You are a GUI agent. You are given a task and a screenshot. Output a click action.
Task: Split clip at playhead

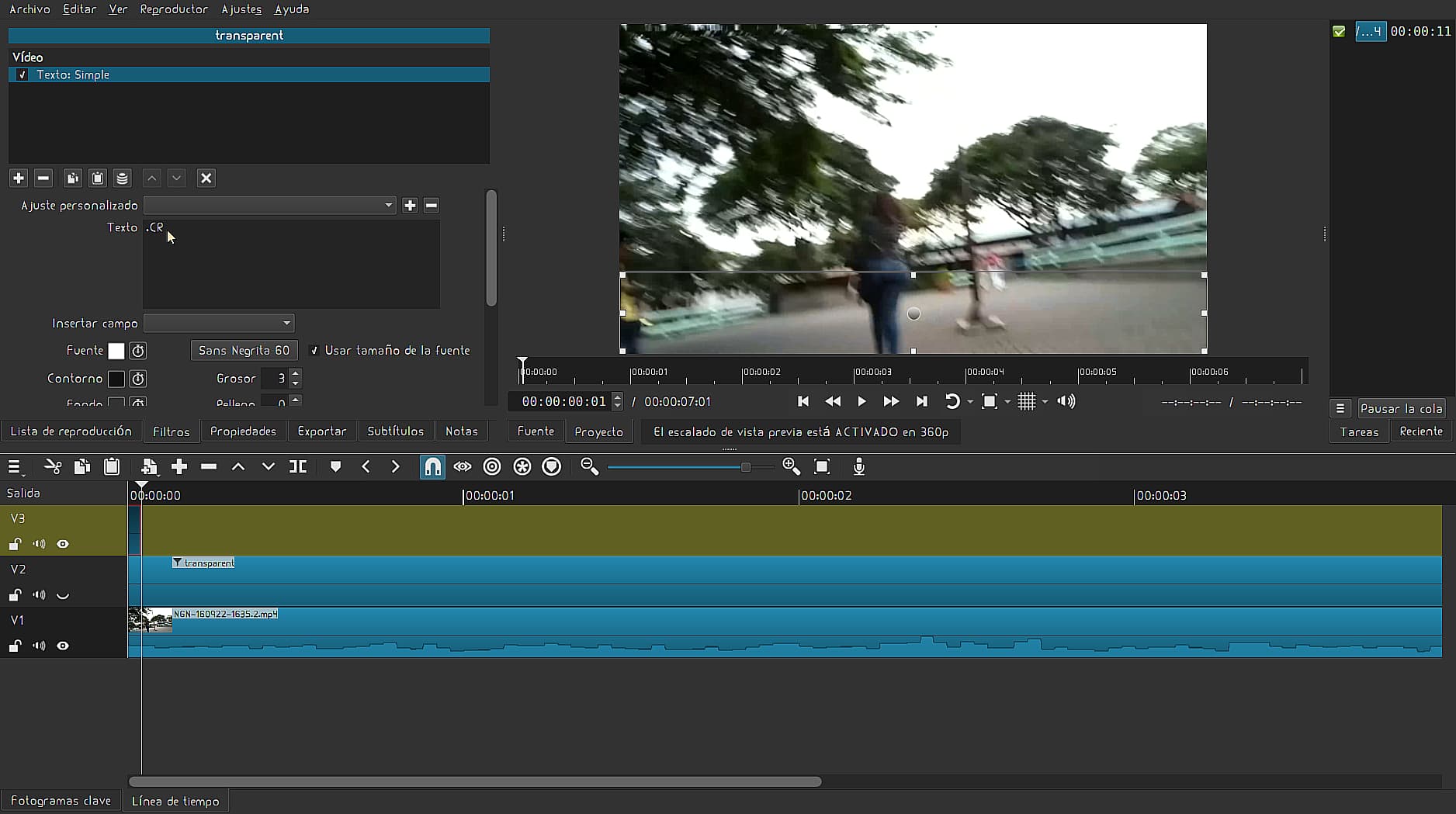pos(298,466)
